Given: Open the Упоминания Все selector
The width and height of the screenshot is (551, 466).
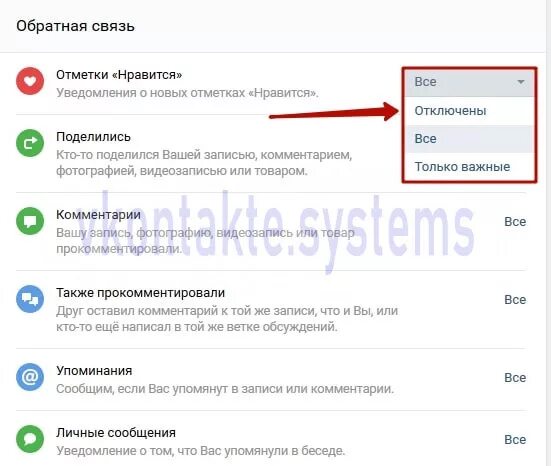Looking at the screenshot, I should tap(515, 378).
